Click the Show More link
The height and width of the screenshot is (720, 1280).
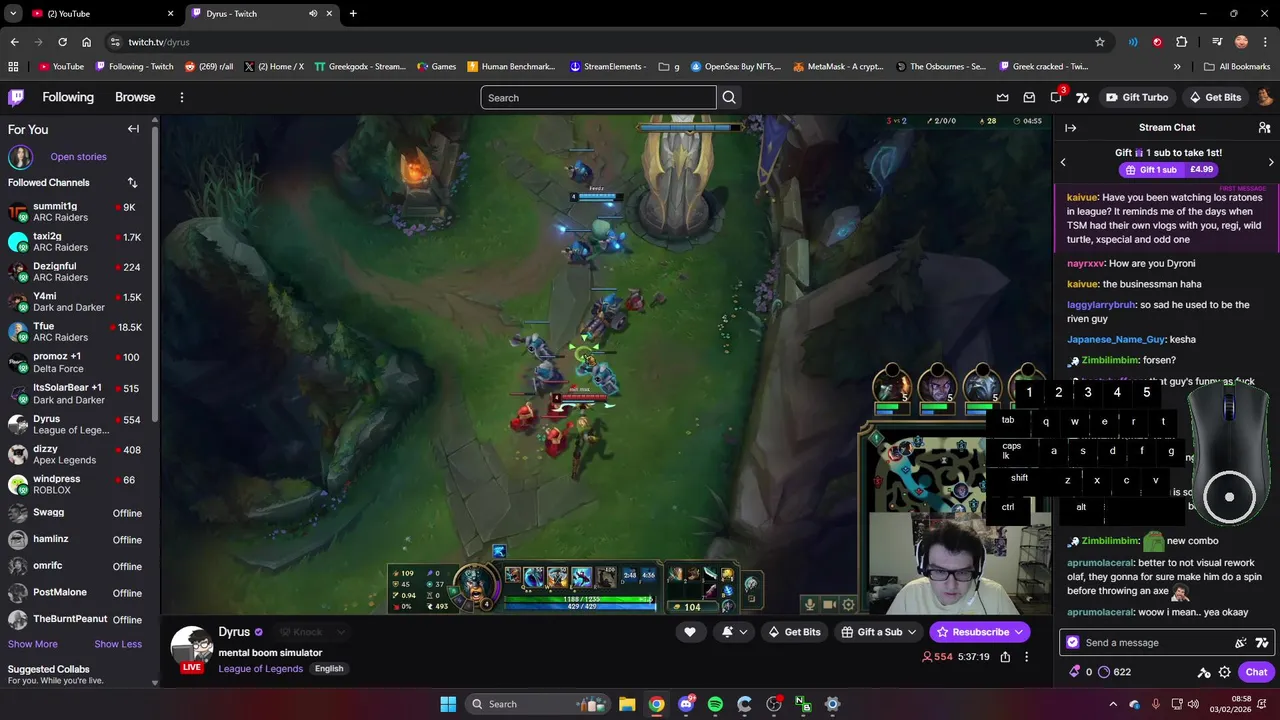(33, 644)
